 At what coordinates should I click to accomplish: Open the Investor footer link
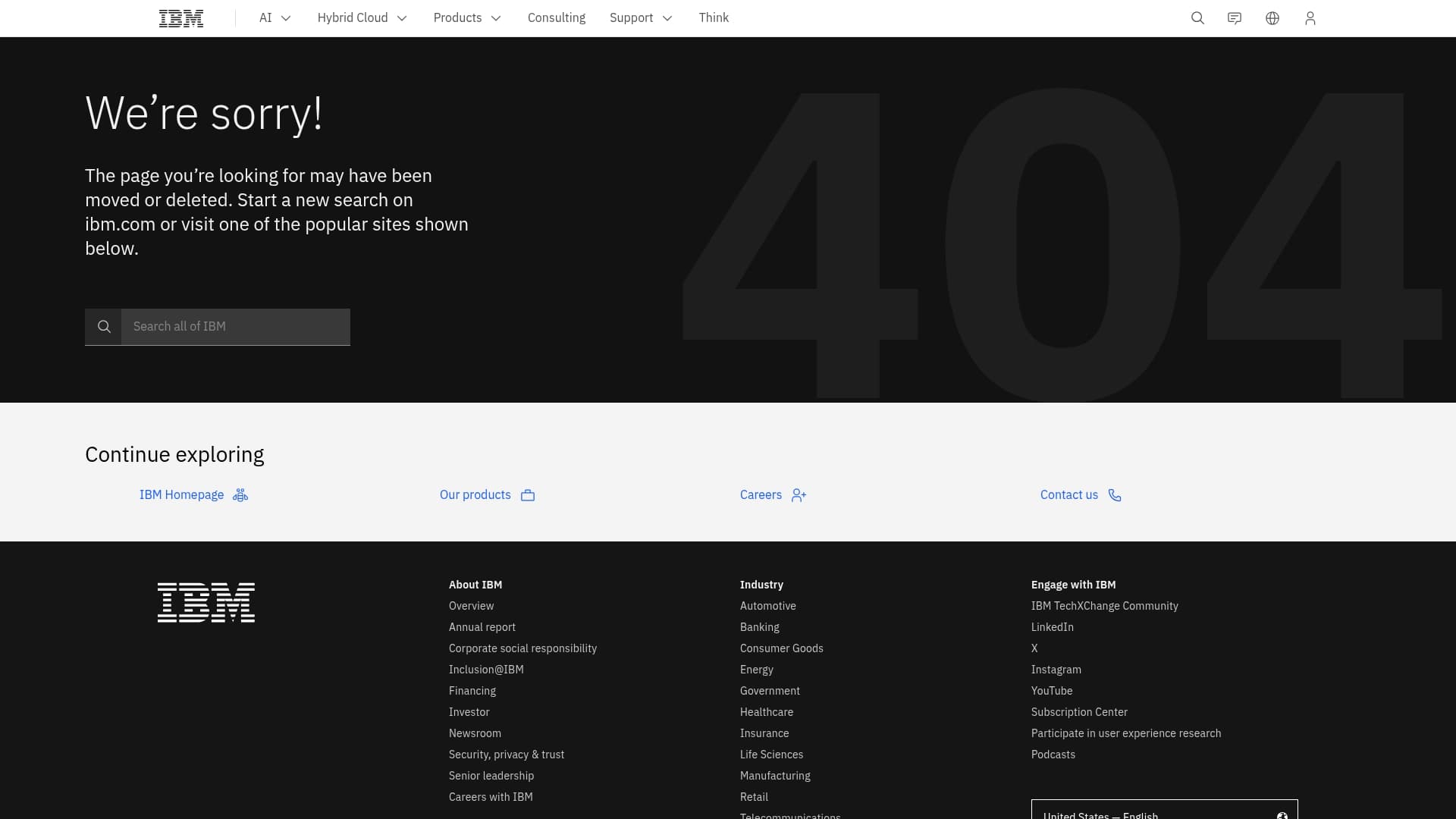[469, 712]
